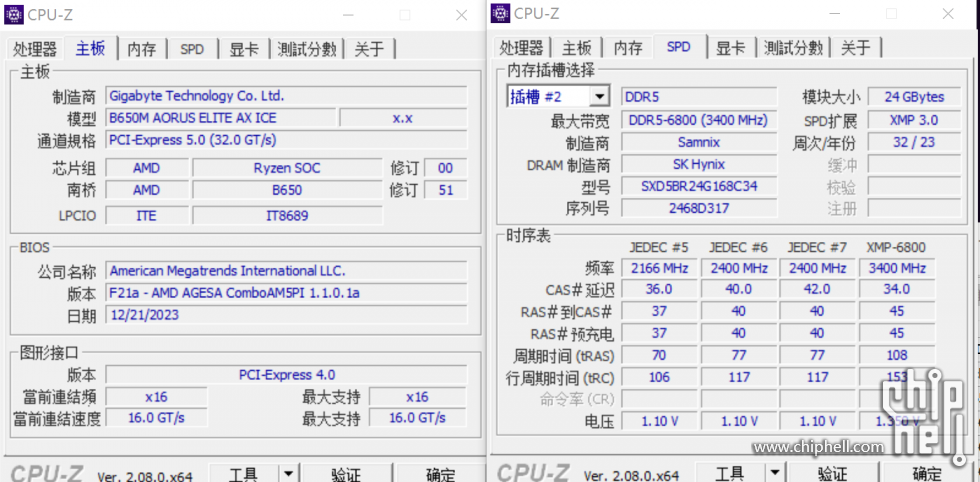Screen dimensions: 980x482
Task: Click the BIOS date 12/21/2023 field
Action: coord(286,314)
